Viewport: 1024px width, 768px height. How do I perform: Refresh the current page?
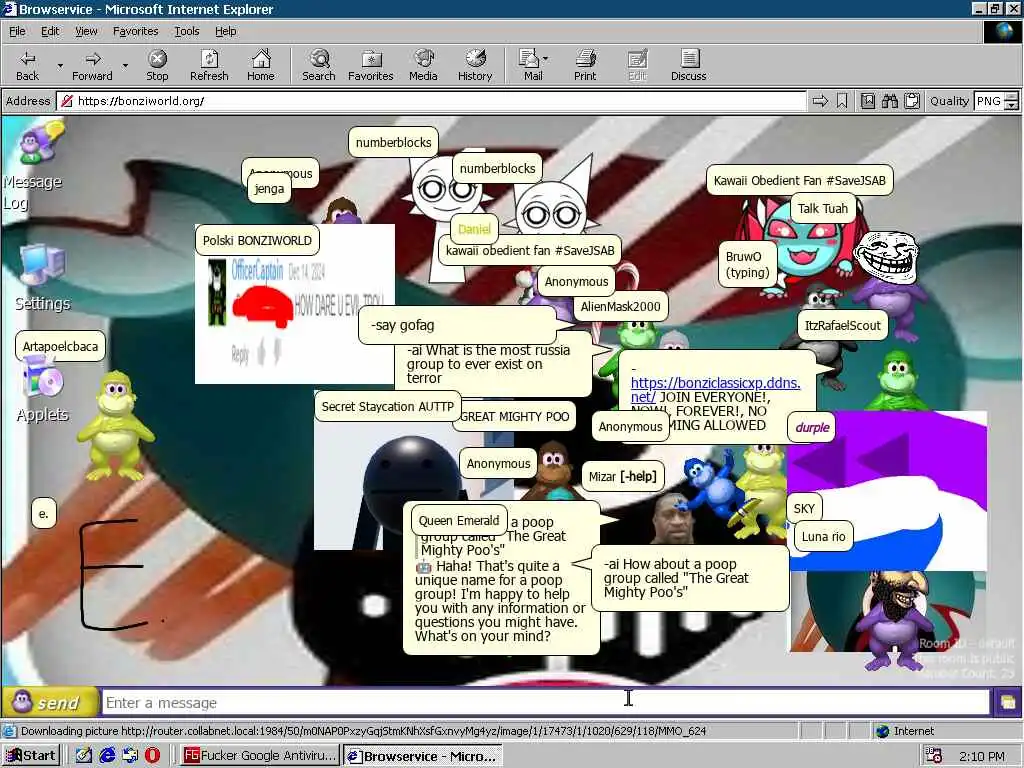(209, 65)
